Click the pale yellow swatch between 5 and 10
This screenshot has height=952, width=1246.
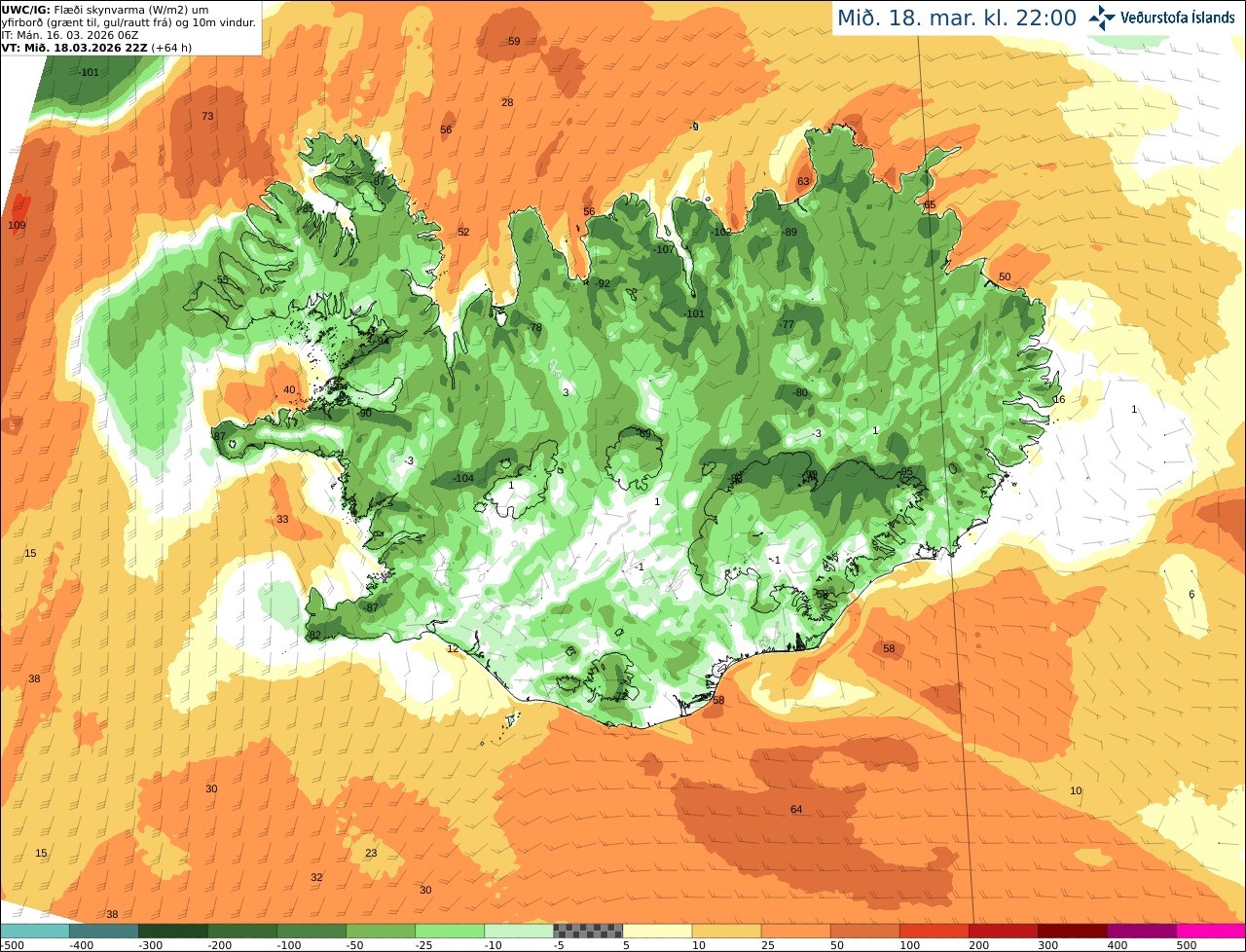(x=657, y=931)
